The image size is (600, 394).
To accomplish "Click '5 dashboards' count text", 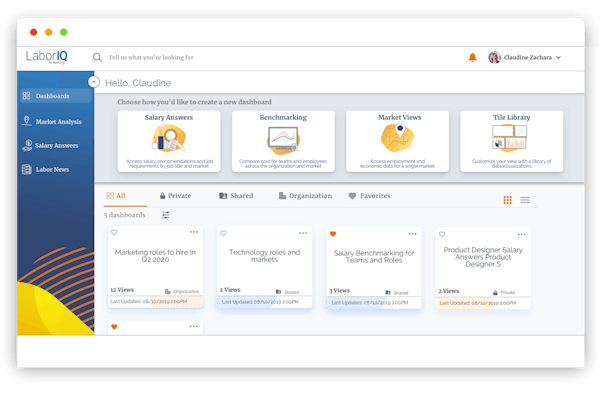I will point(125,215).
